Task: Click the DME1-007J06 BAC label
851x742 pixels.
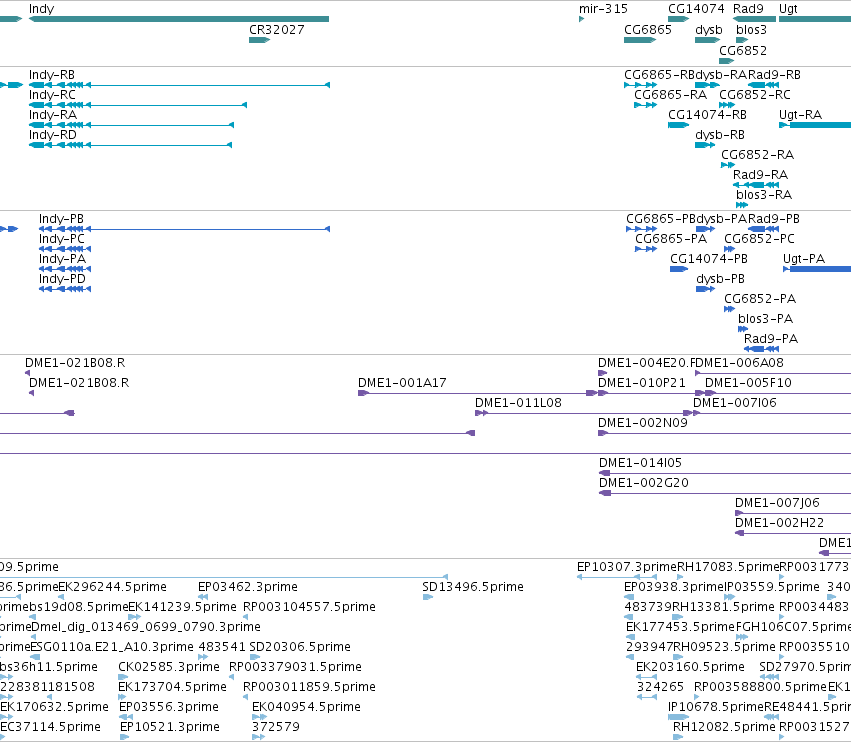Action: (777, 503)
